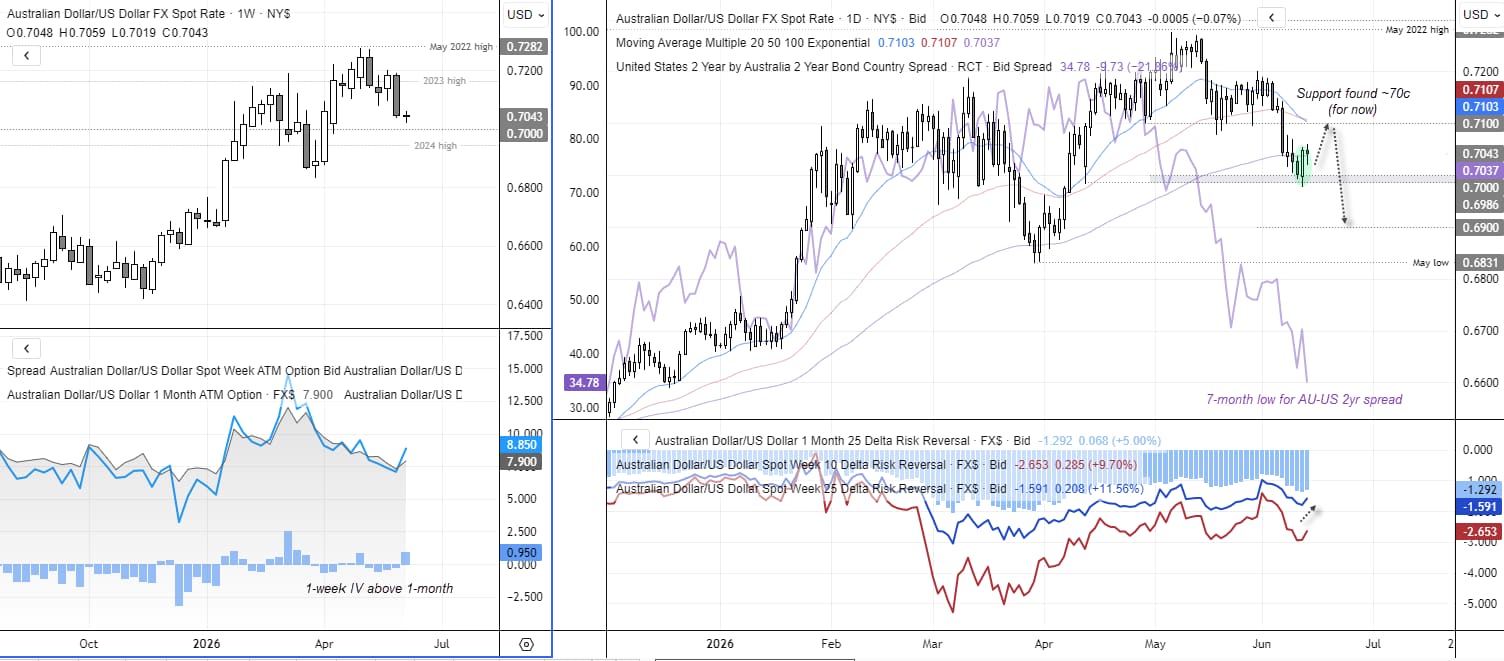Select Moving Average Multiple 20 50 100 Exponential legend

(743, 43)
